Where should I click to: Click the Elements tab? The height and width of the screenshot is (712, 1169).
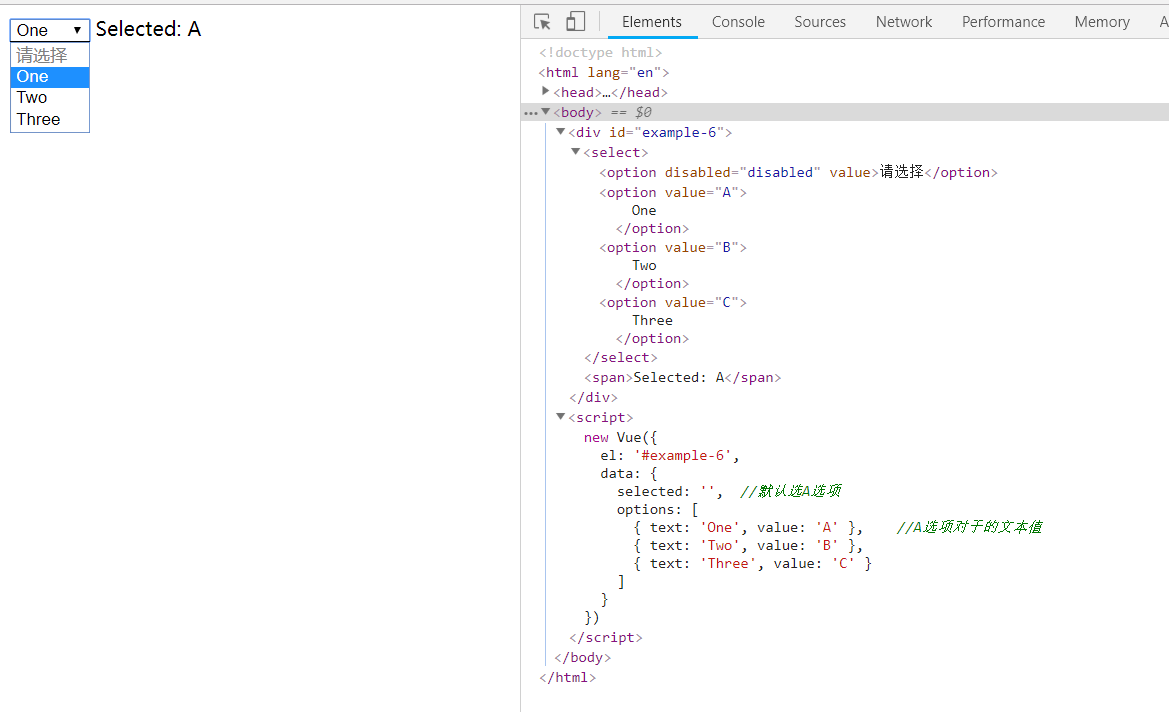click(x=651, y=22)
